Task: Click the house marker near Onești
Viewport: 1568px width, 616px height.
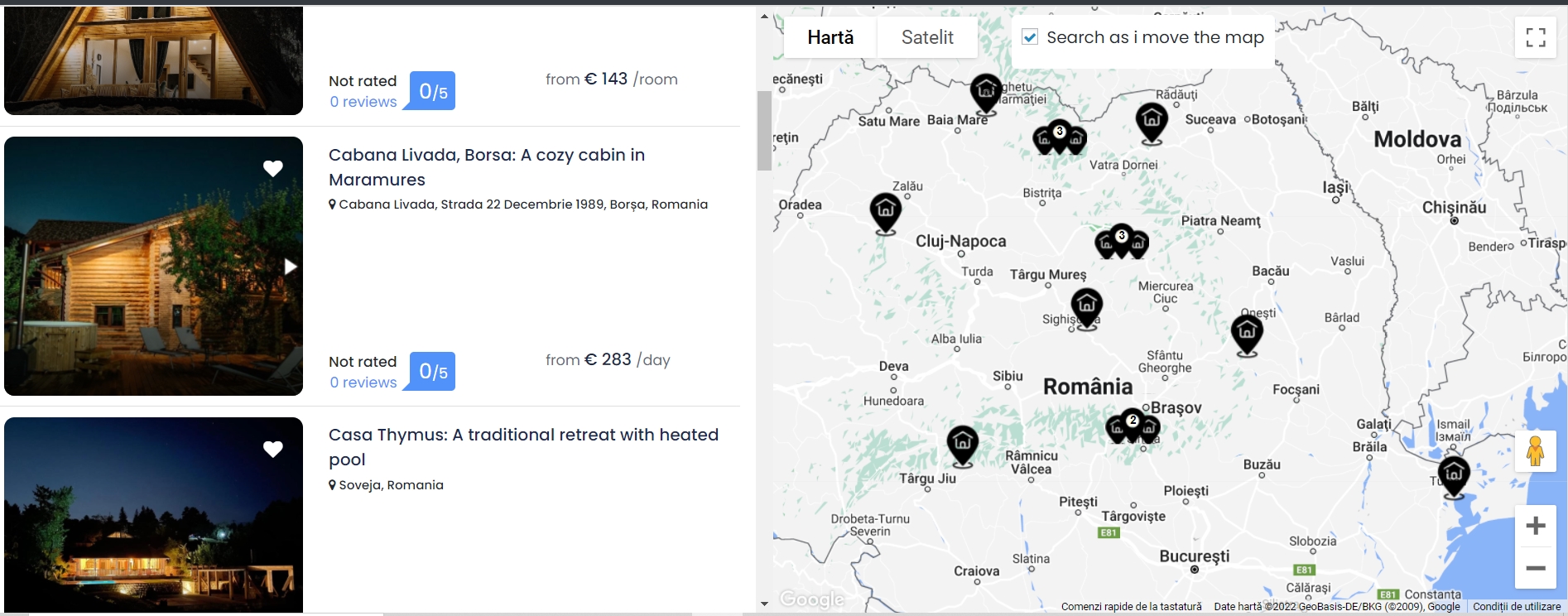Action: 1247,334
